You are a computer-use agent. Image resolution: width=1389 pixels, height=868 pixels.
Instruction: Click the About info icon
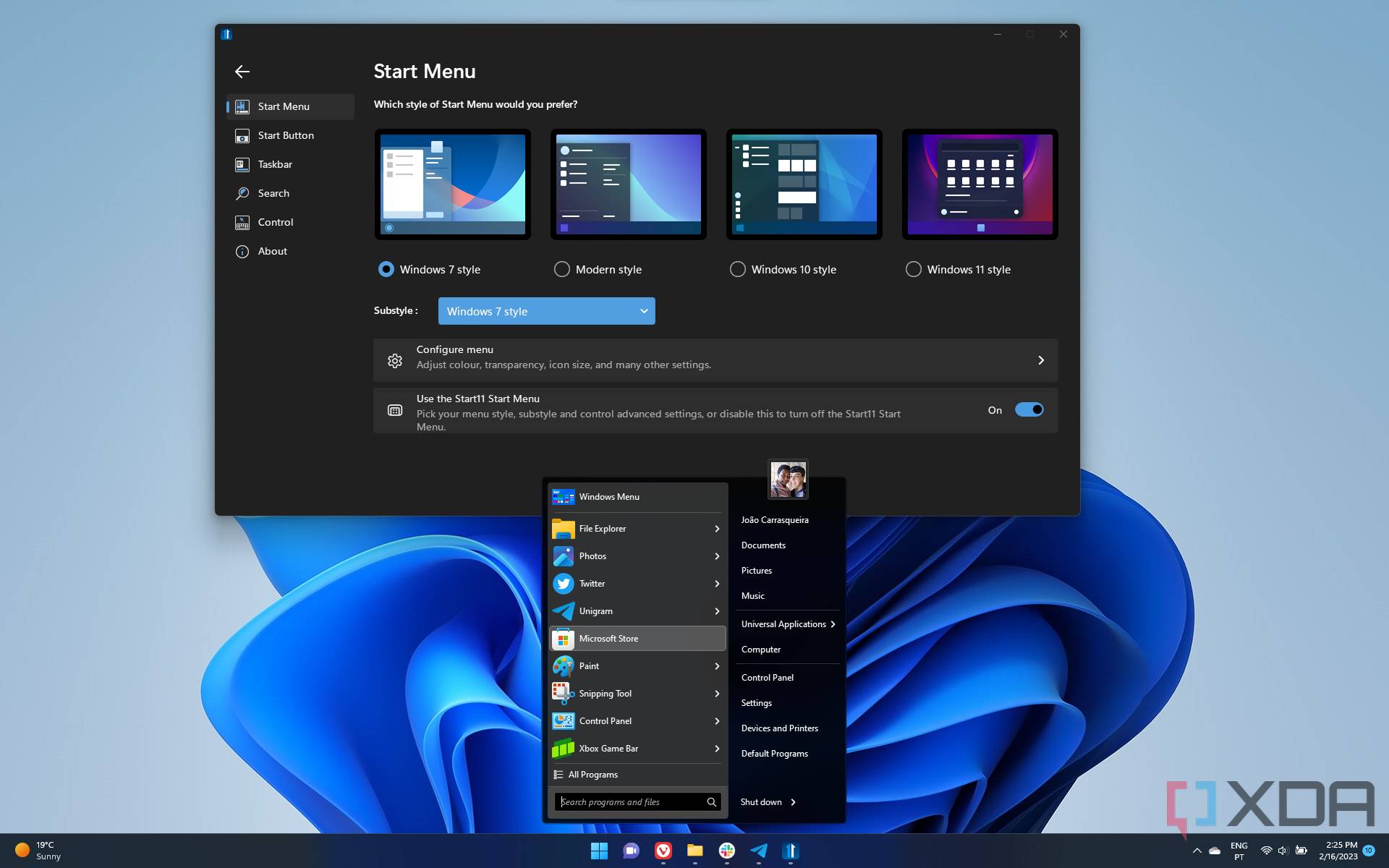[x=242, y=251]
